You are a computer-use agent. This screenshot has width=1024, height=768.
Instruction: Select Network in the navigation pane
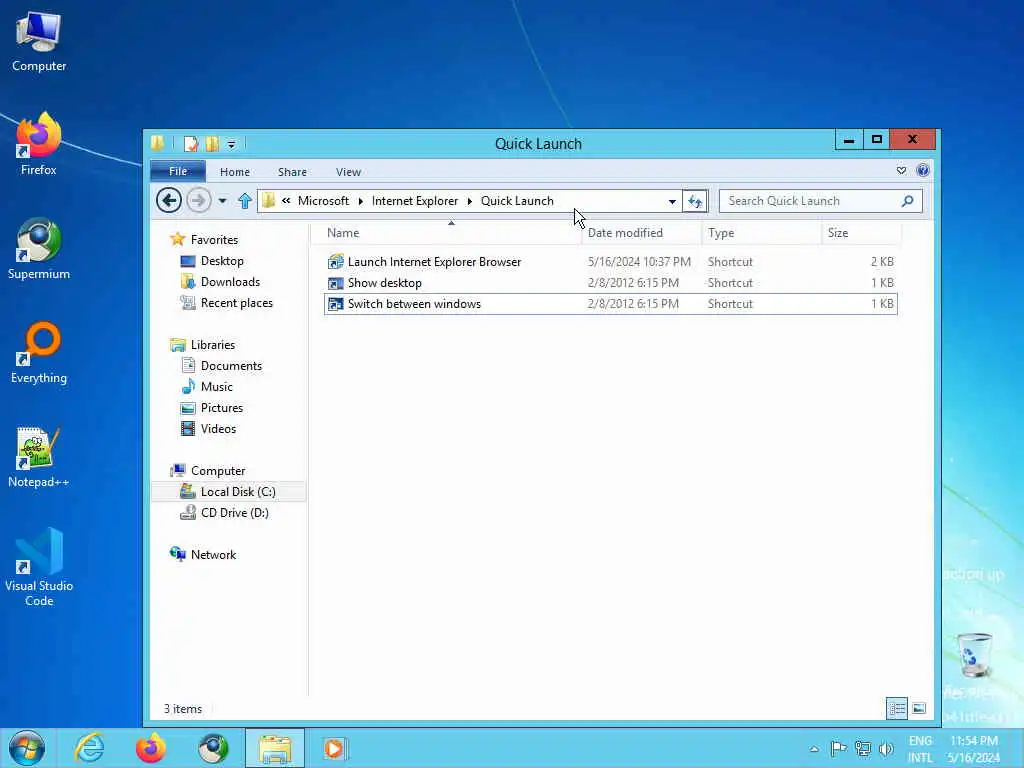[214, 554]
